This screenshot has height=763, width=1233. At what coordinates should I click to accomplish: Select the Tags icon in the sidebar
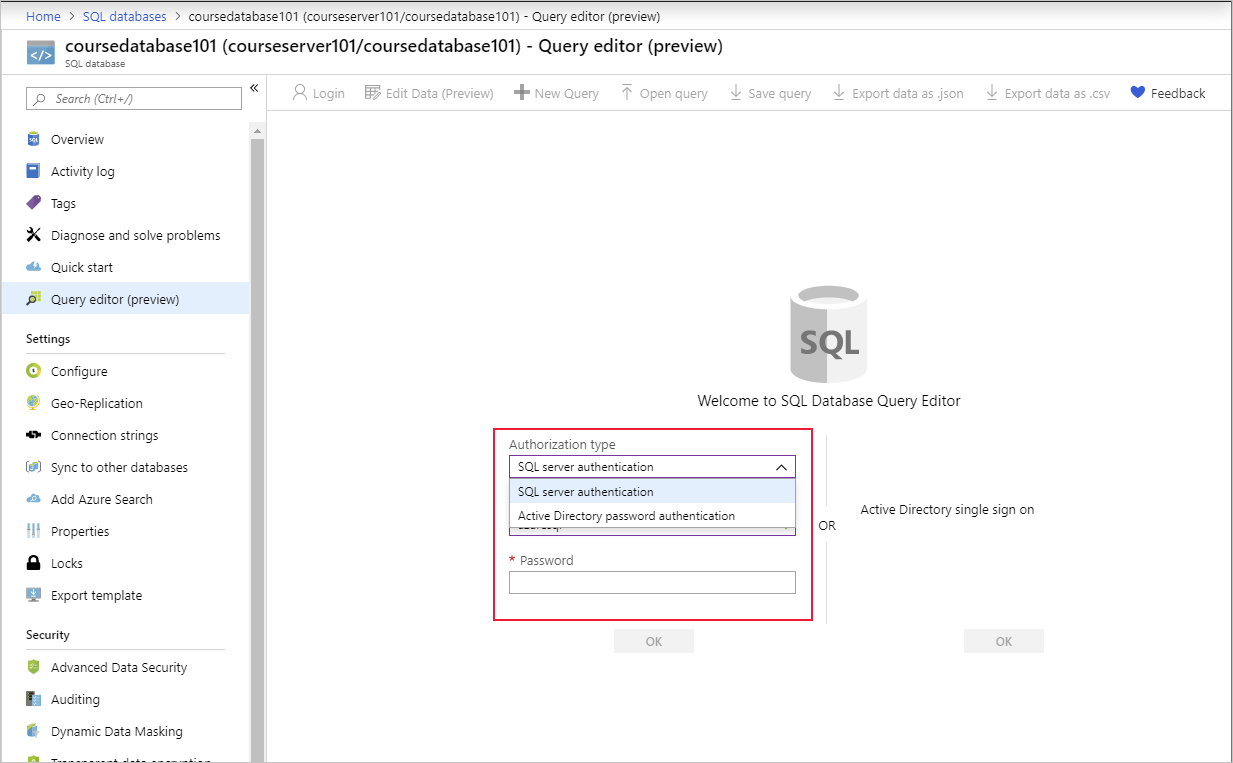click(35, 203)
